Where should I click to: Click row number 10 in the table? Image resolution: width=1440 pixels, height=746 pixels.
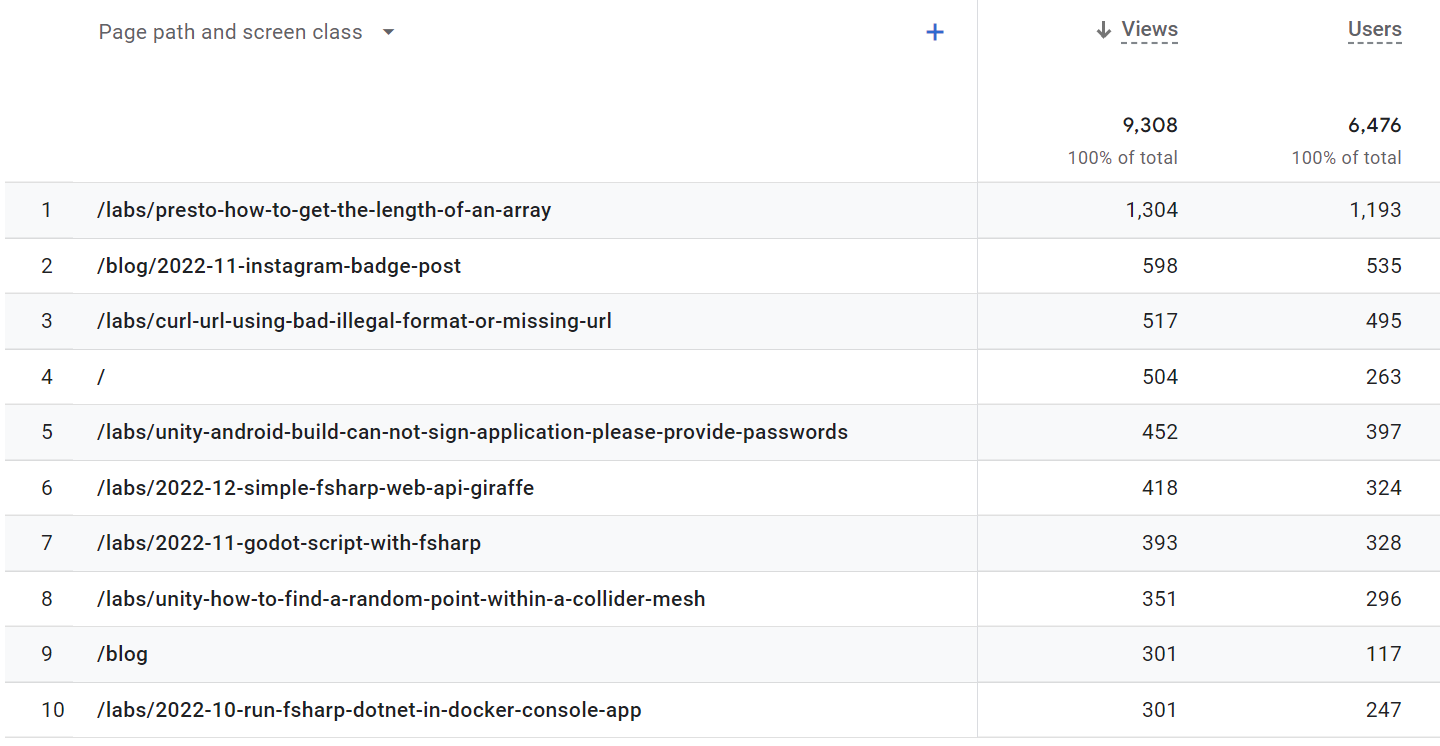click(x=52, y=710)
